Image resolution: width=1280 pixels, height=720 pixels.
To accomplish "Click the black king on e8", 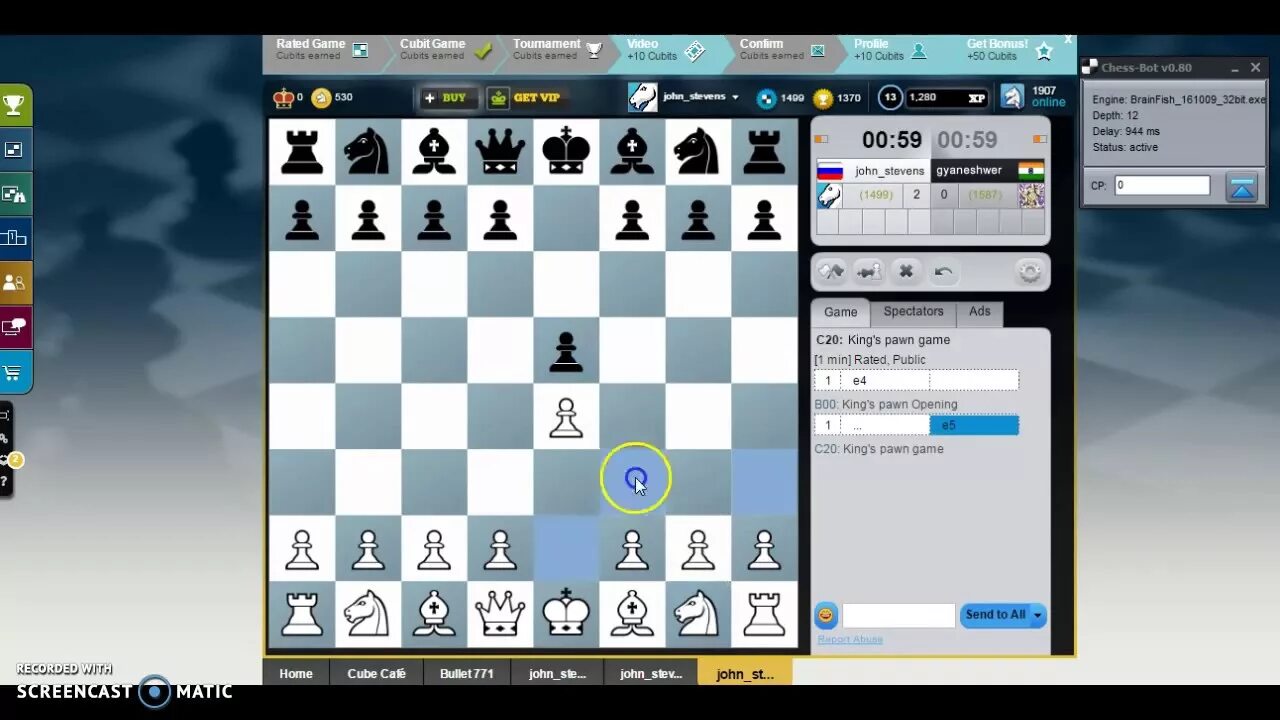I will pos(566,151).
